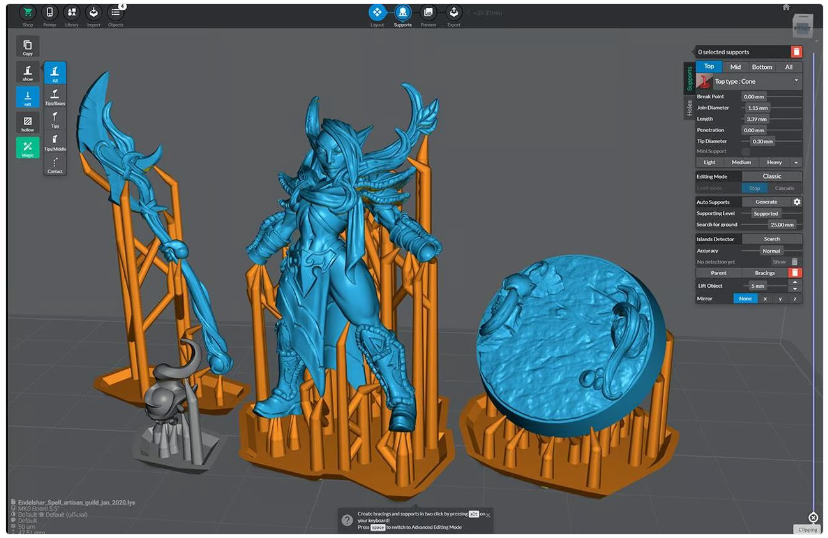The width and height of the screenshot is (828, 538).
Task: Open the Shop cart icon
Action: click(27, 13)
